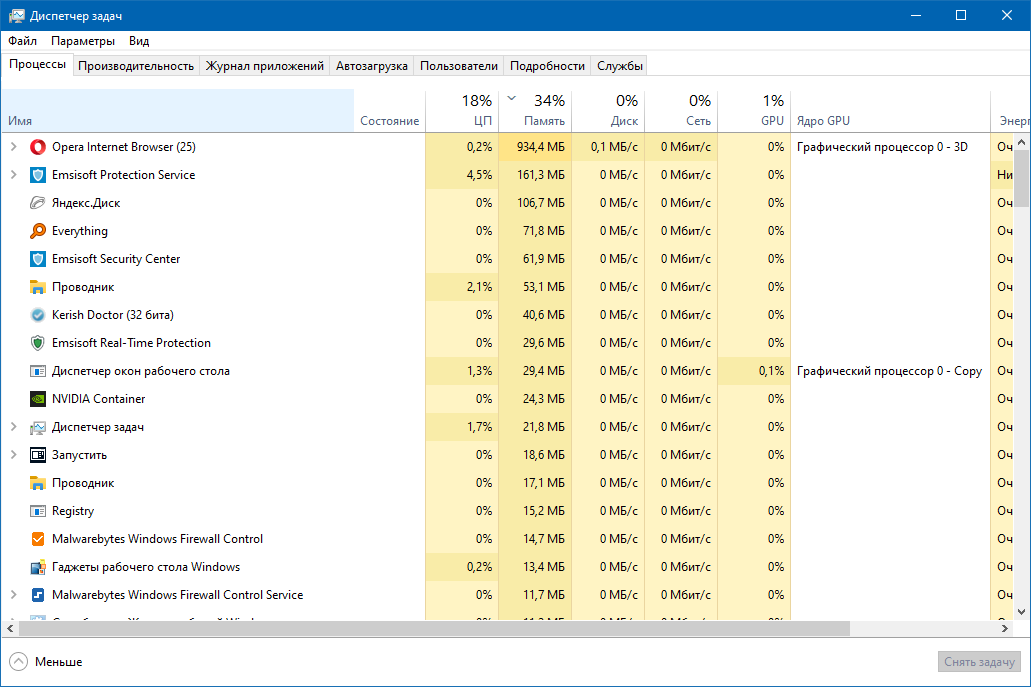Click the Emsisoft Real-Time Protection icon
Image resolution: width=1031 pixels, height=687 pixels.
point(38,343)
